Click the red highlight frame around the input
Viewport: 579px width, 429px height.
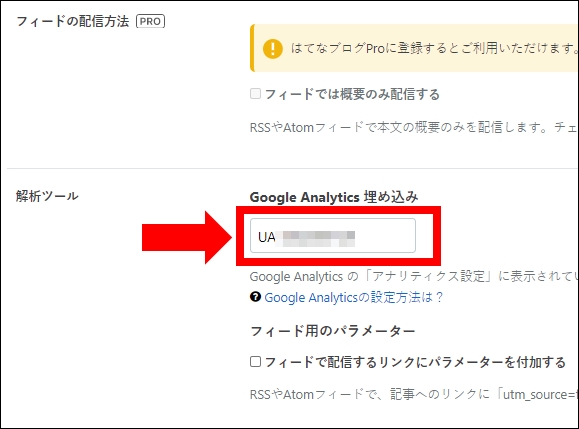pyautogui.click(x=338, y=236)
